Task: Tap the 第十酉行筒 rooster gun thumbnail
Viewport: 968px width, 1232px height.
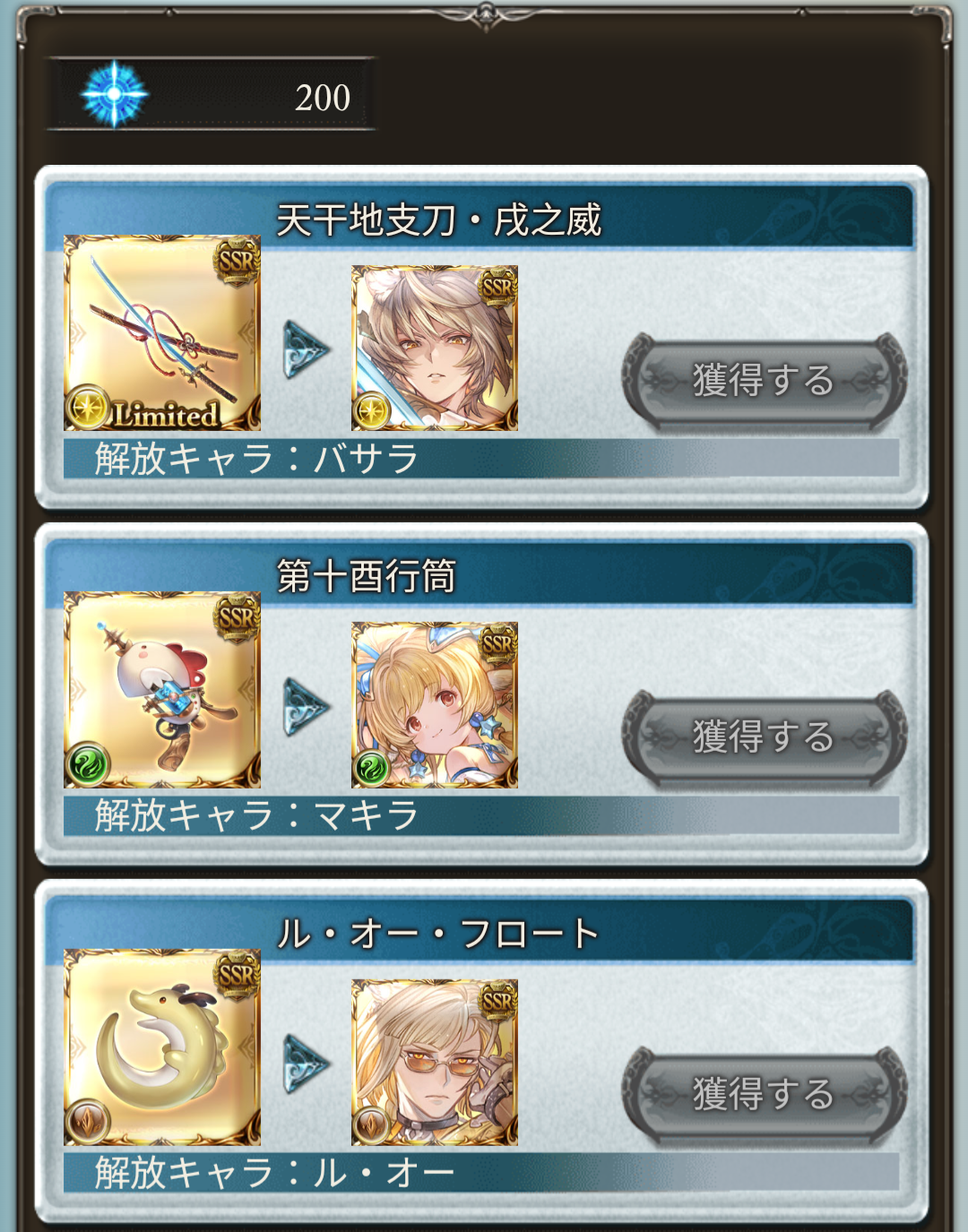Action: coord(162,690)
